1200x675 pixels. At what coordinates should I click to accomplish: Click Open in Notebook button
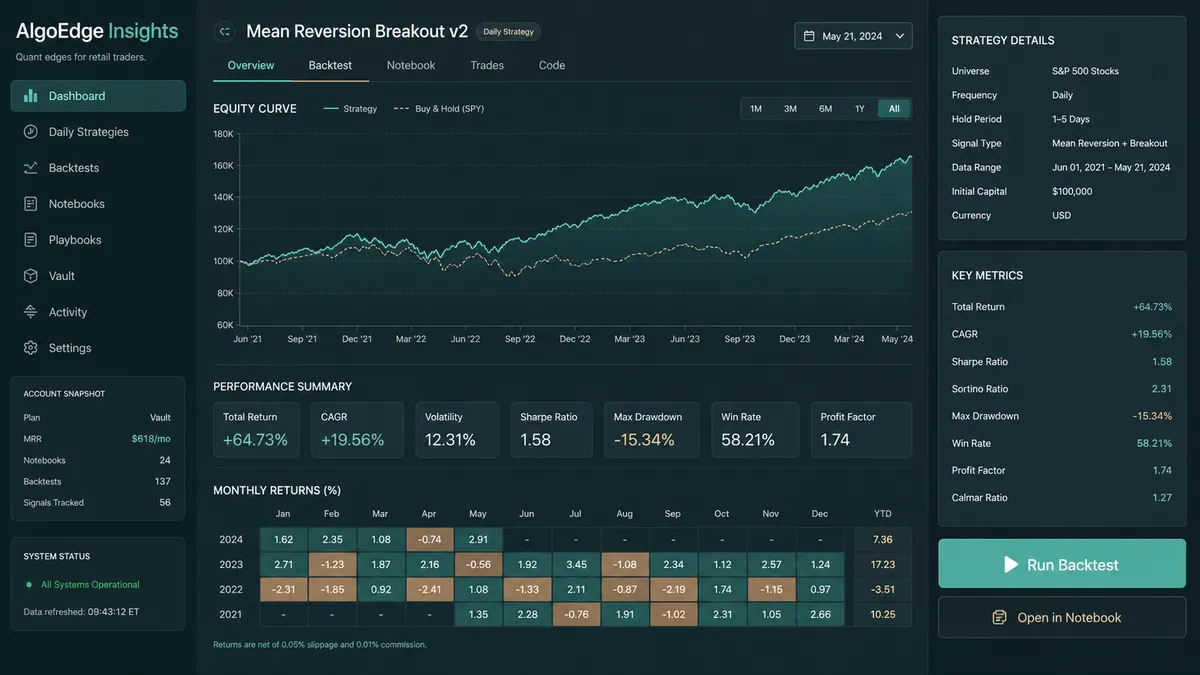pos(1062,617)
